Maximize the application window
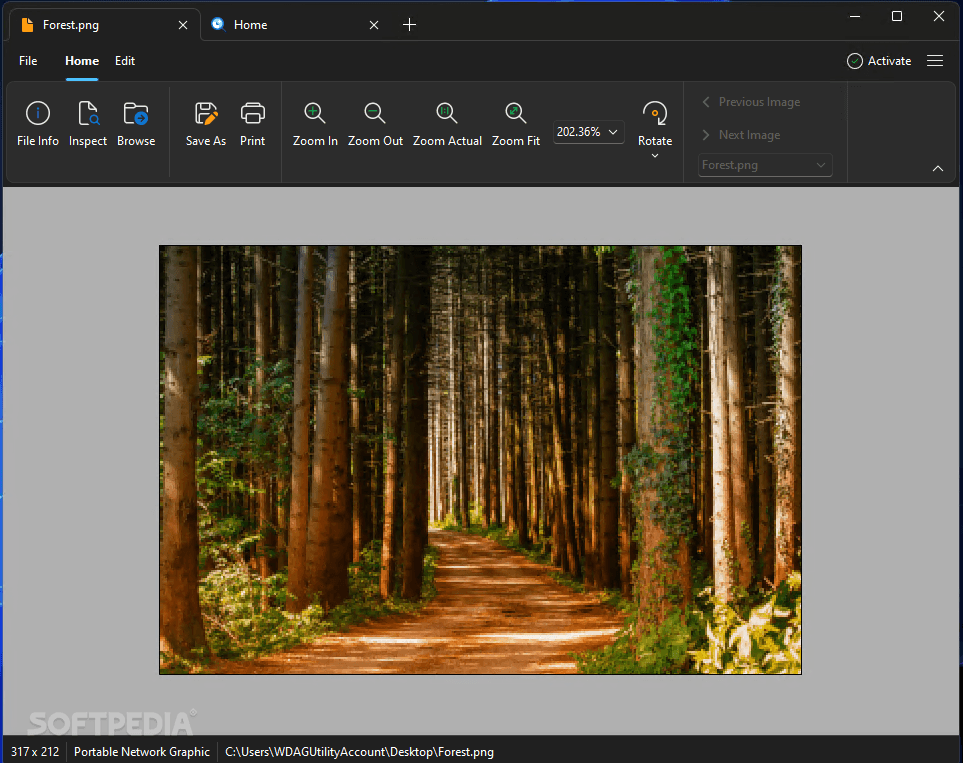Image resolution: width=963 pixels, height=763 pixels. (897, 17)
